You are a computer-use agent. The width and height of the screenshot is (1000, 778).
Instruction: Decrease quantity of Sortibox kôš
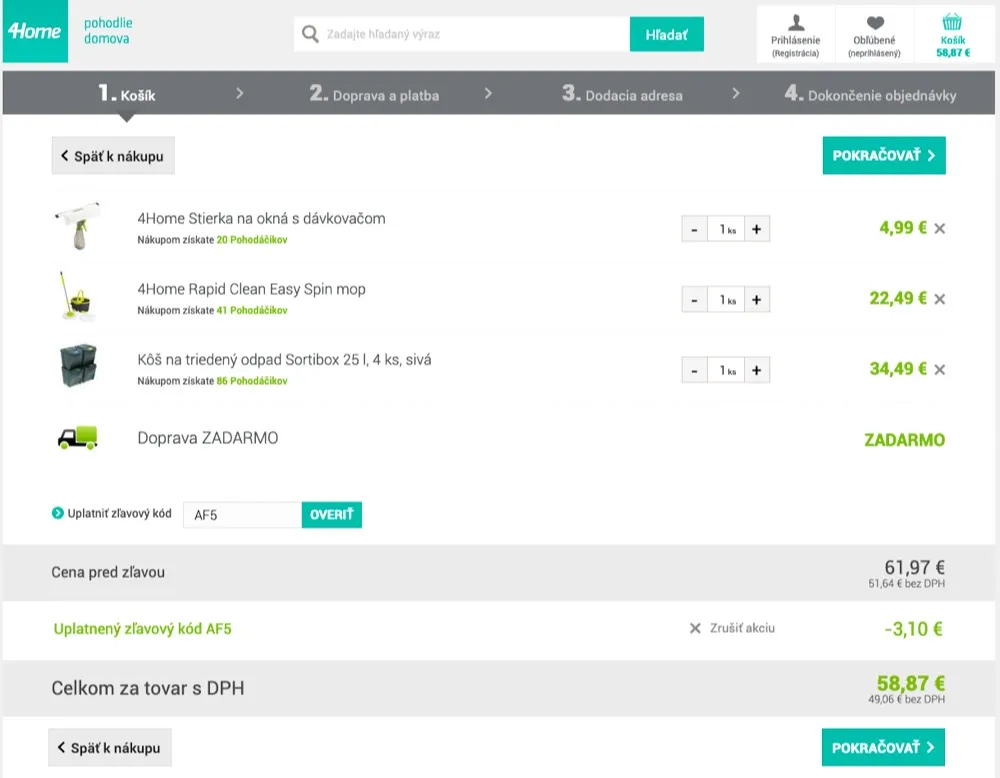tap(695, 371)
